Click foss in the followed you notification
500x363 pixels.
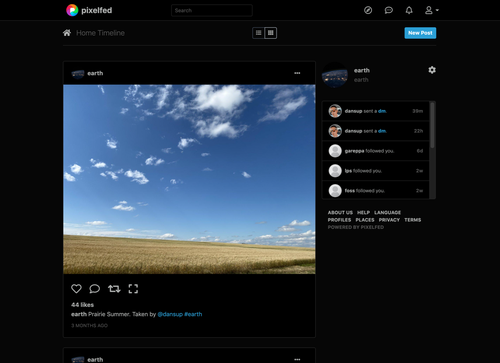350,191
